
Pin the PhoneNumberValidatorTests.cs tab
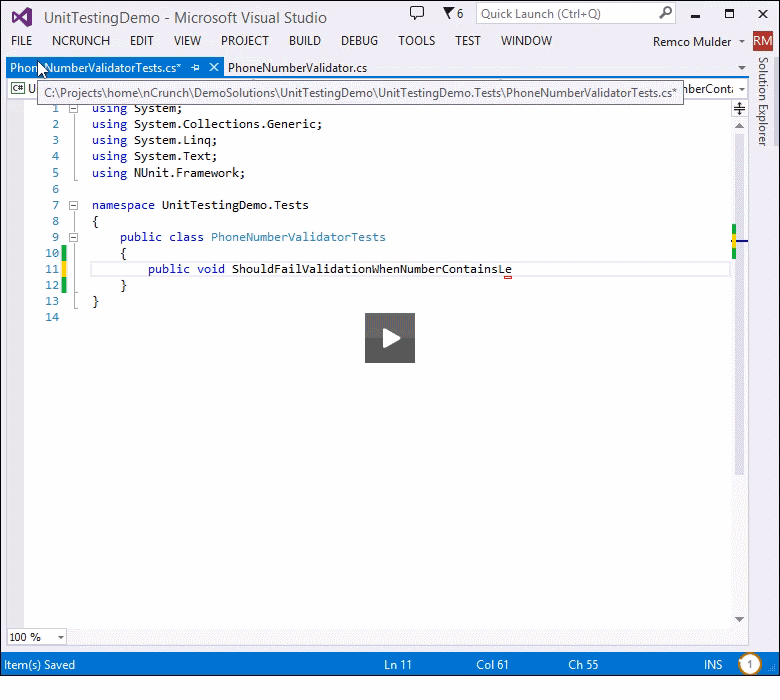(196, 67)
